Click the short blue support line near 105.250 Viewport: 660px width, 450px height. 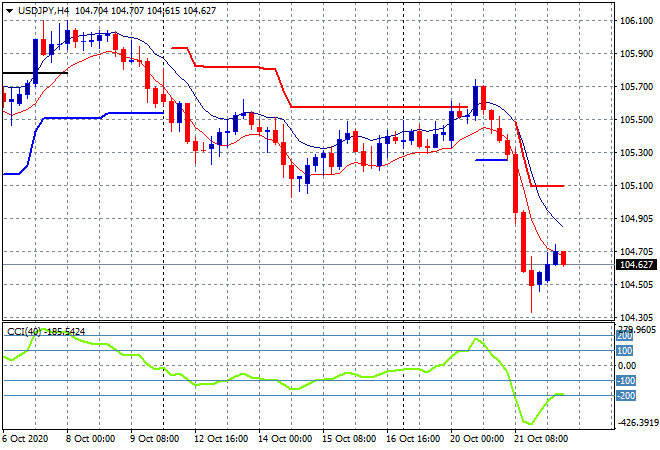point(491,160)
